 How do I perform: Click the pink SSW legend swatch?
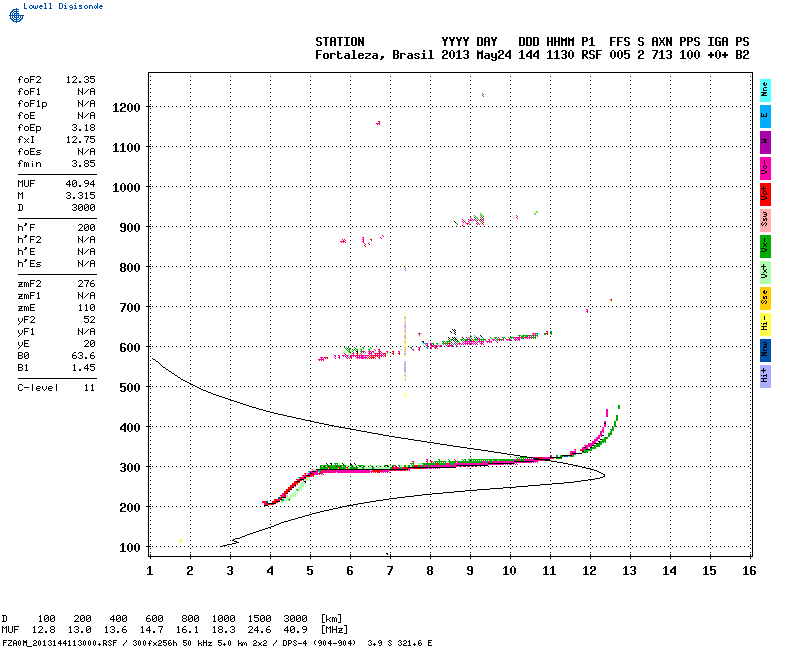click(764, 220)
